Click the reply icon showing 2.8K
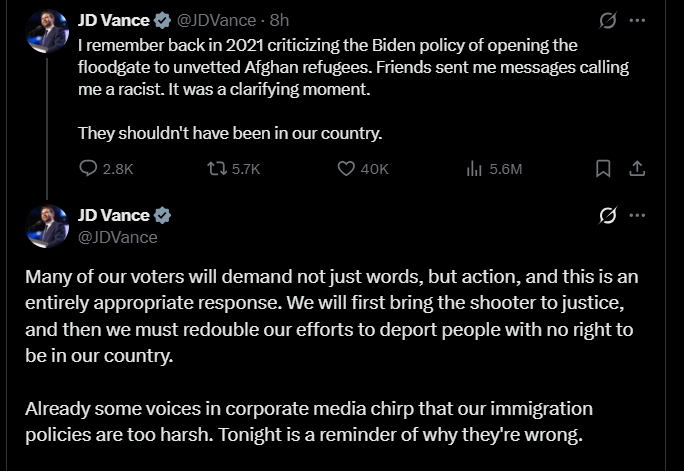 coord(88,169)
